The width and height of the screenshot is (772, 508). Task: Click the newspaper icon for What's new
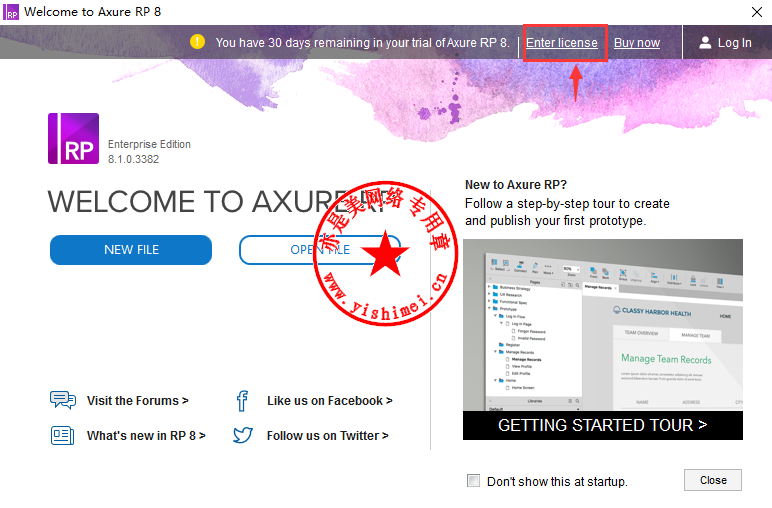pyautogui.click(x=63, y=436)
